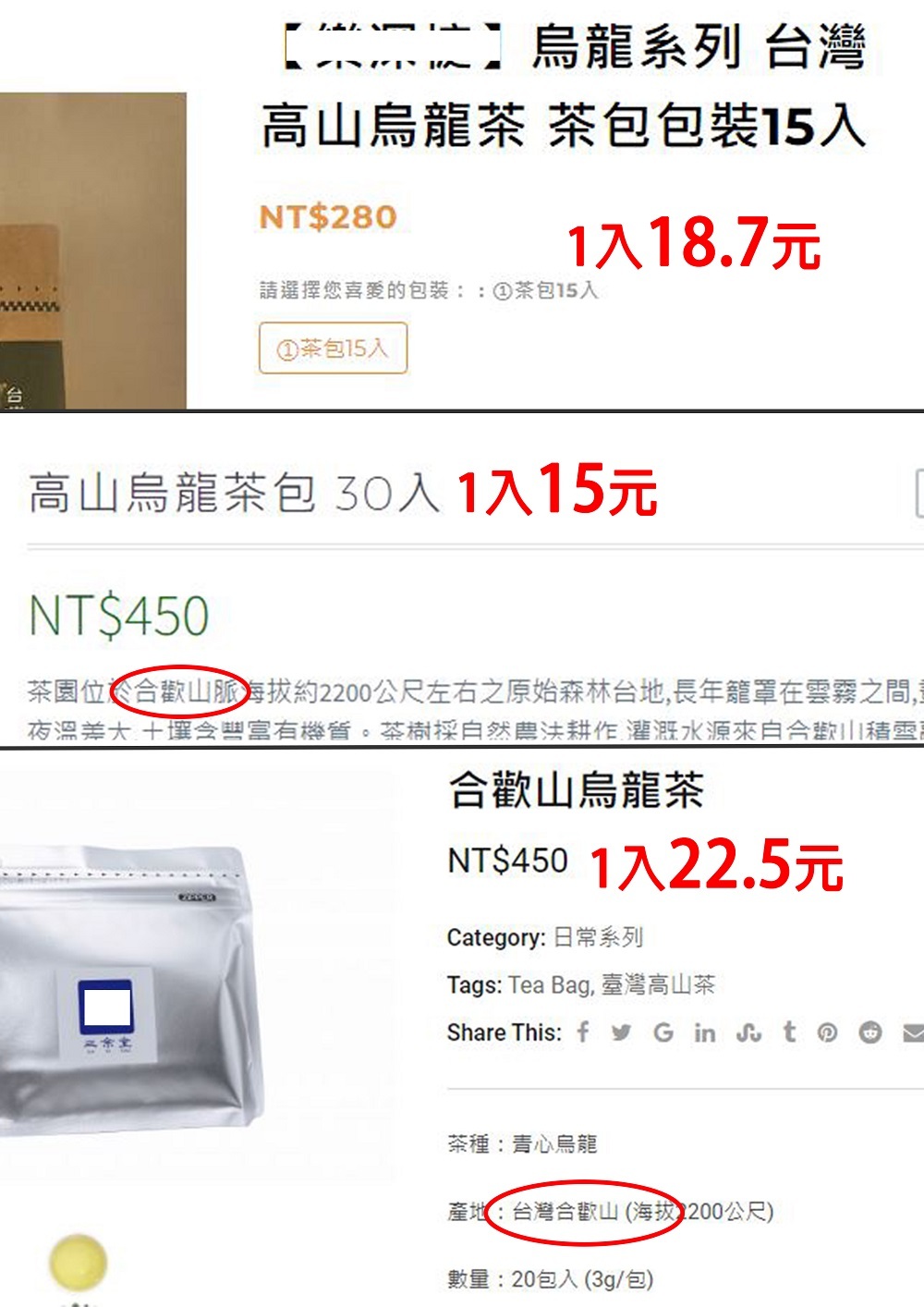Open the 合歡山烏龍茶 product title

[577, 790]
